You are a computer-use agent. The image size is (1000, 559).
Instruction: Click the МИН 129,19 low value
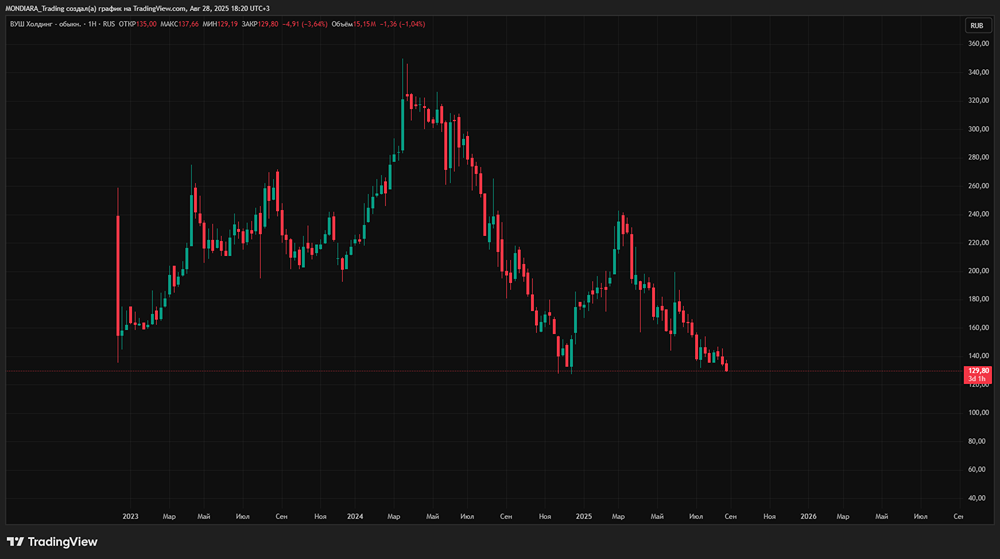(x=220, y=24)
